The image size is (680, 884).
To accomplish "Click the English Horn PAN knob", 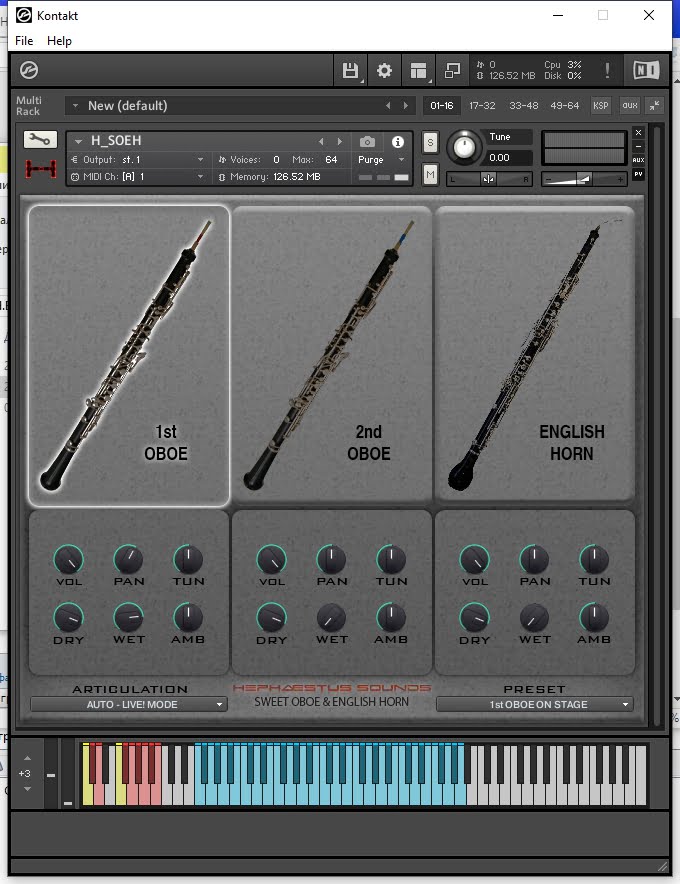I will pyautogui.click(x=535, y=559).
